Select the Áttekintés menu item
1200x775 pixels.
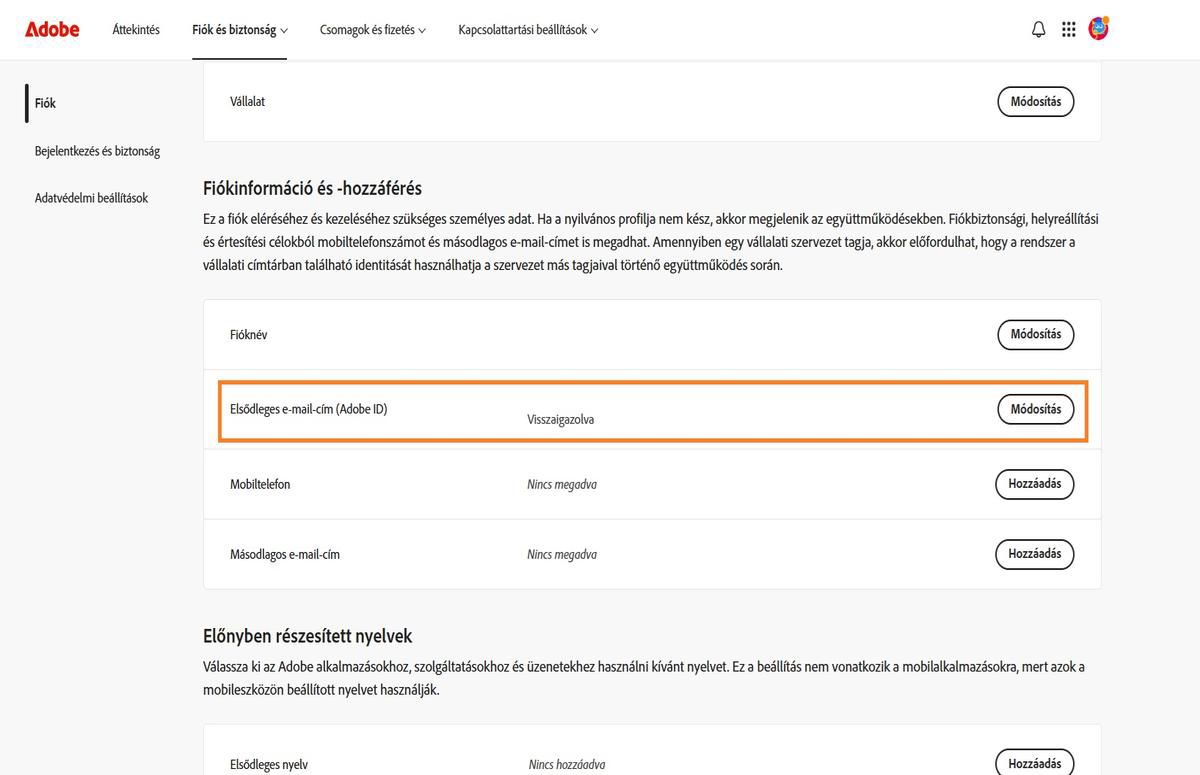[135, 30]
